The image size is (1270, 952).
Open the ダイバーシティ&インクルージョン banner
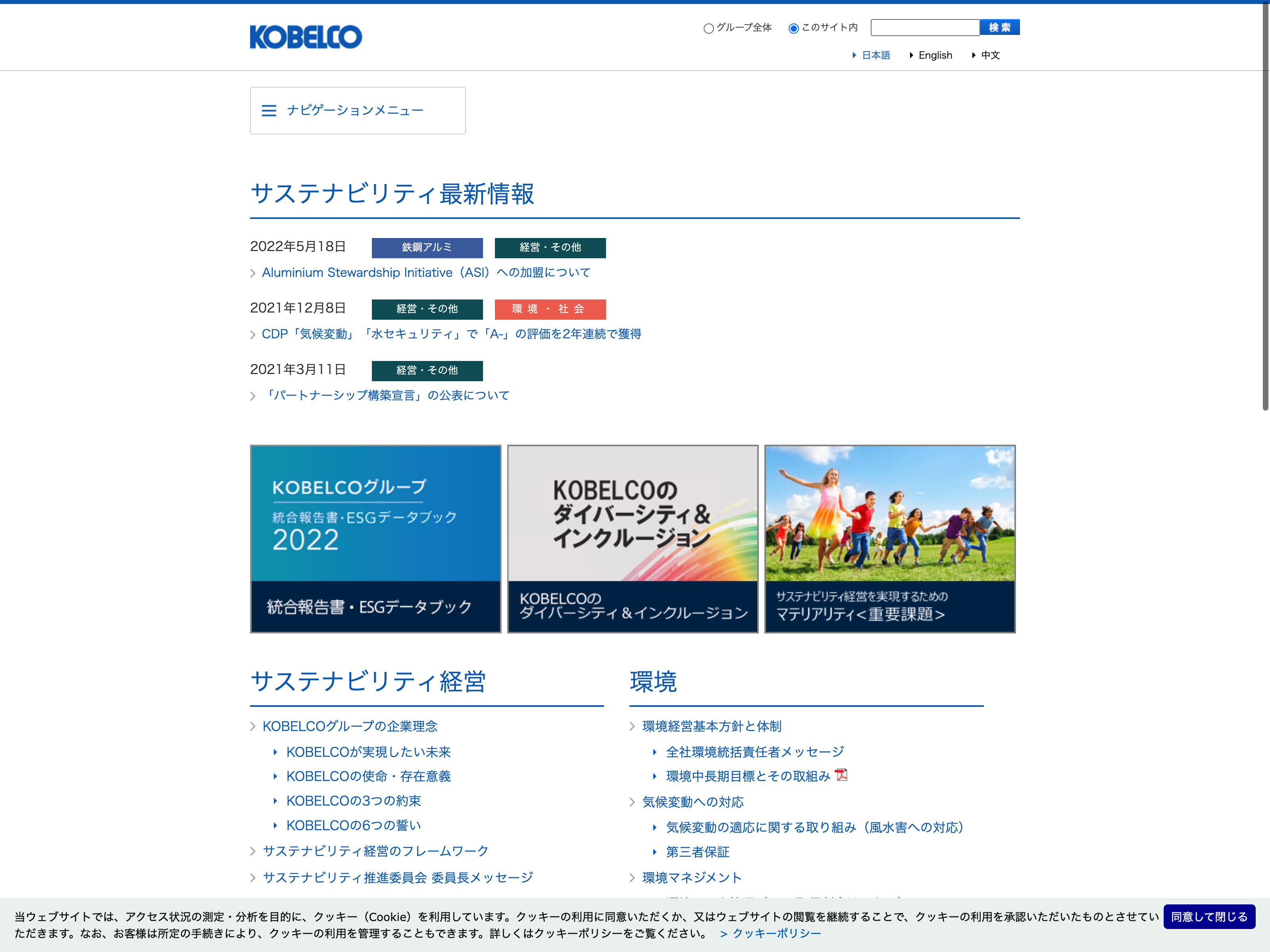click(632, 538)
